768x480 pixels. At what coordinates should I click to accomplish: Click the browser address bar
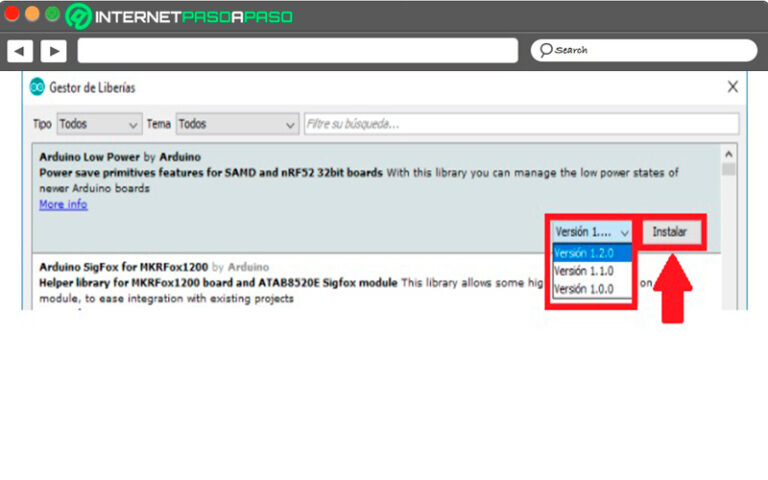[x=297, y=50]
